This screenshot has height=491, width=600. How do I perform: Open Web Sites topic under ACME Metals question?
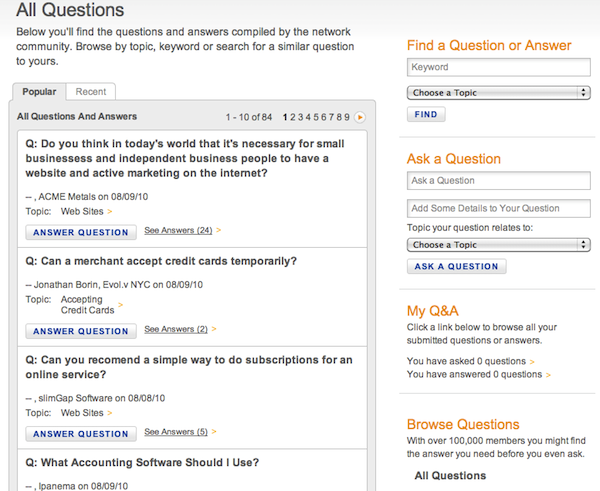(x=82, y=211)
